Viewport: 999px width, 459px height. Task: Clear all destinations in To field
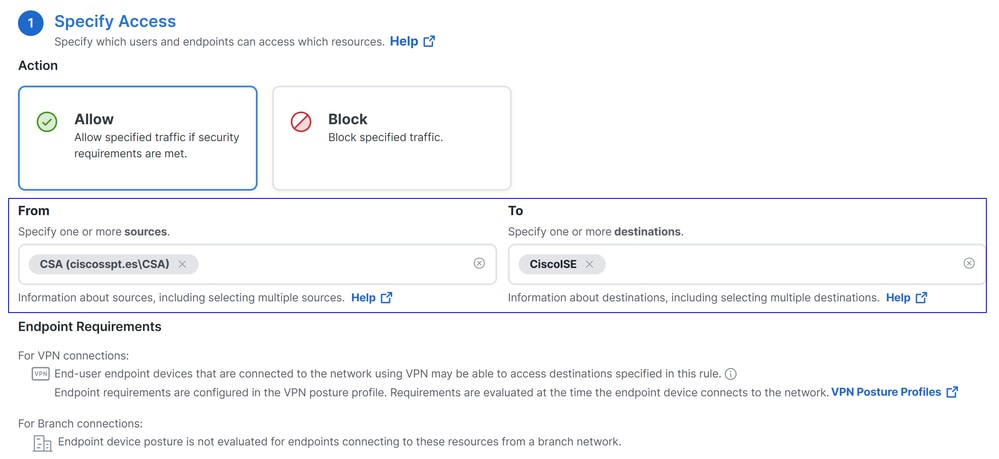pos(969,264)
